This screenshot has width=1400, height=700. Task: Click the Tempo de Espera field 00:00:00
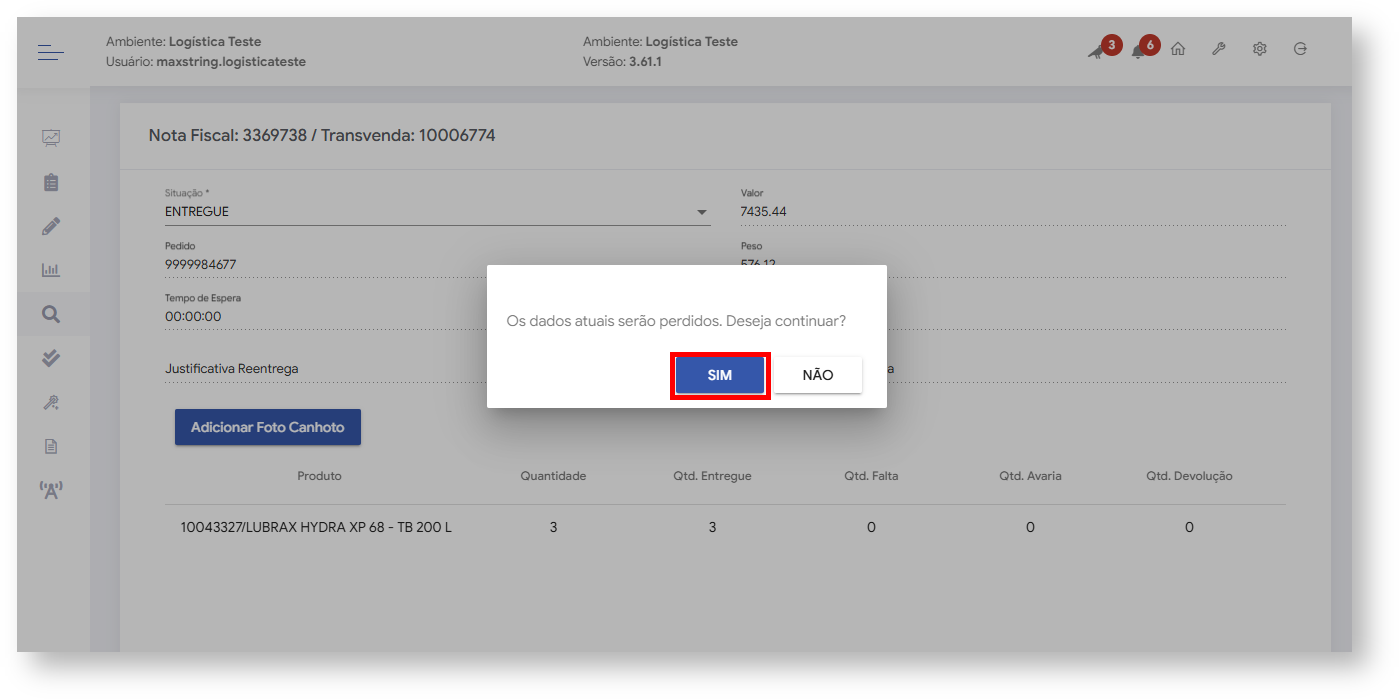(x=437, y=317)
